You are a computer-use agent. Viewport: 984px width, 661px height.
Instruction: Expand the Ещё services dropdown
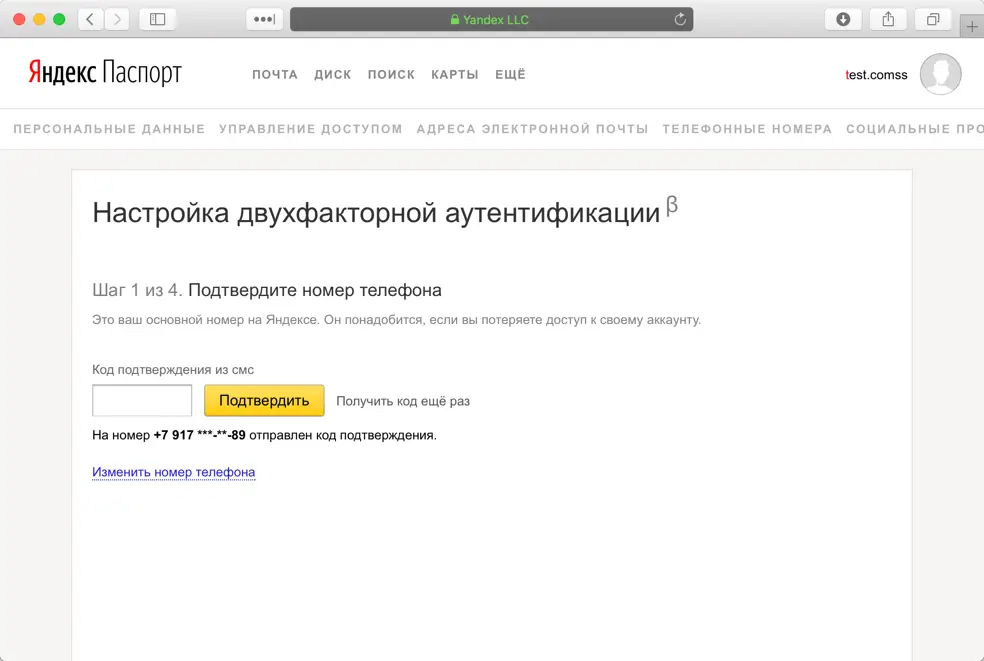pyautogui.click(x=510, y=75)
